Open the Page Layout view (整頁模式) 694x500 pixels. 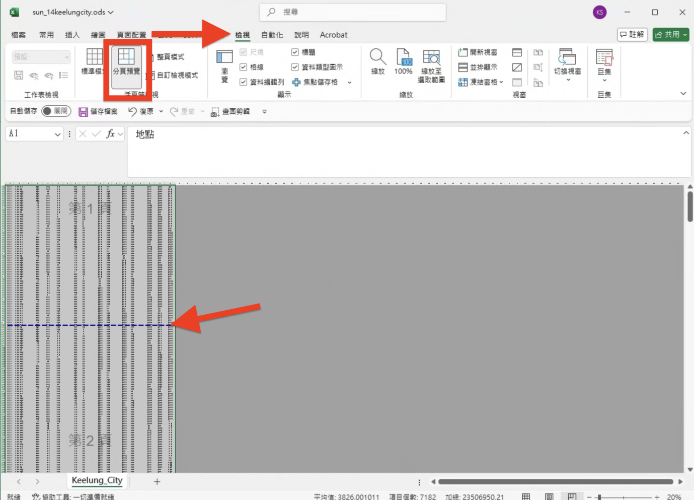tap(168, 57)
